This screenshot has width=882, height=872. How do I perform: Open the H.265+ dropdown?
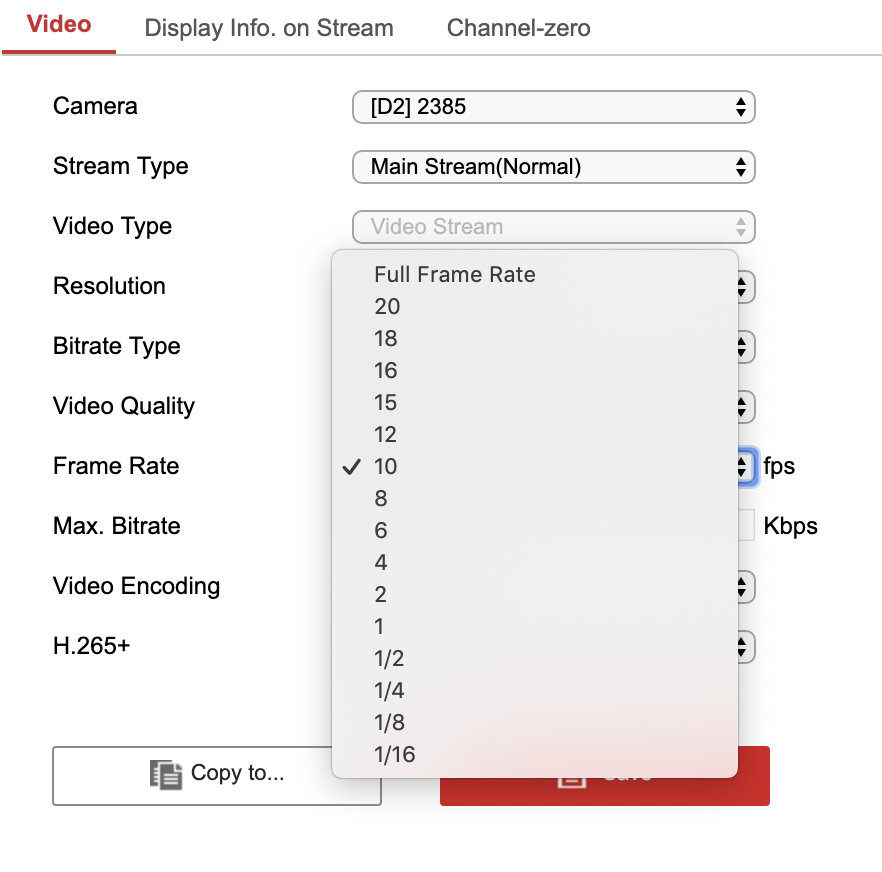[741, 647]
